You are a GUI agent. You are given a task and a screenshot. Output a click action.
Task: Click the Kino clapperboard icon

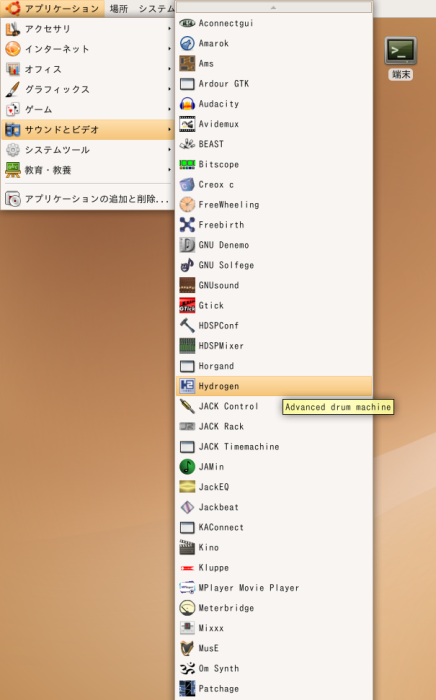coord(187,547)
